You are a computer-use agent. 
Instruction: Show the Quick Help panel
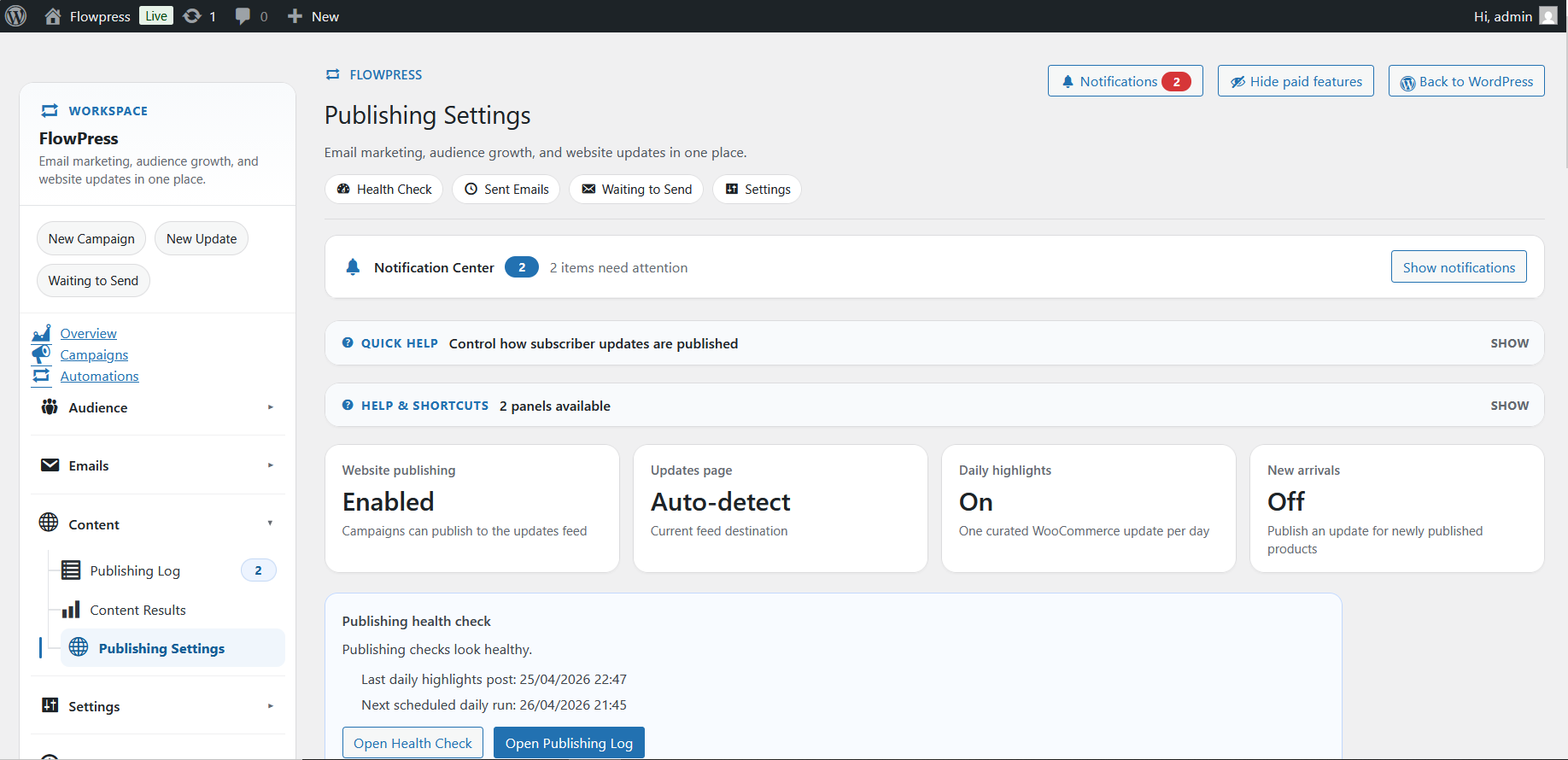[x=1509, y=343]
